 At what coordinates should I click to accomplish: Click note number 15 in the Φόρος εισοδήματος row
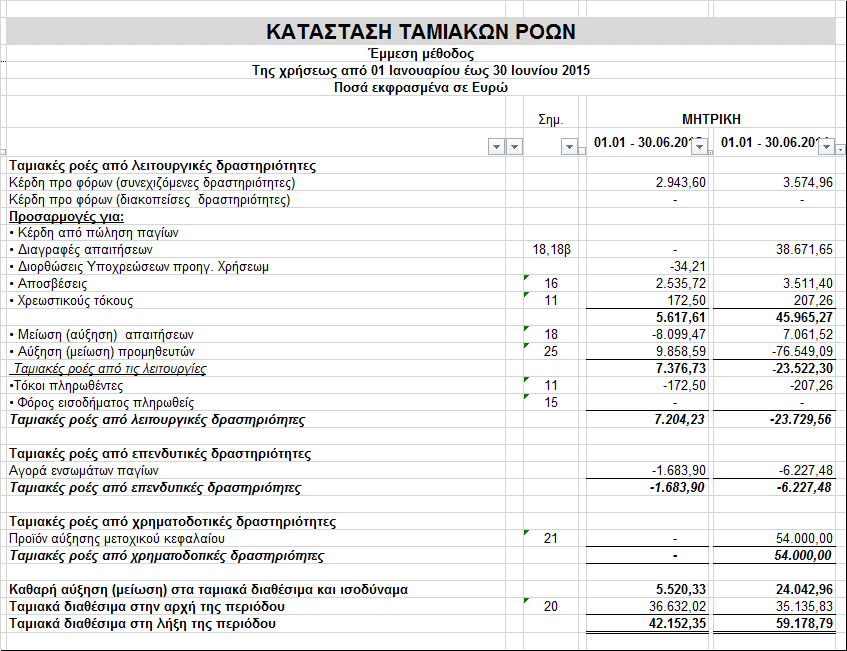tap(551, 403)
